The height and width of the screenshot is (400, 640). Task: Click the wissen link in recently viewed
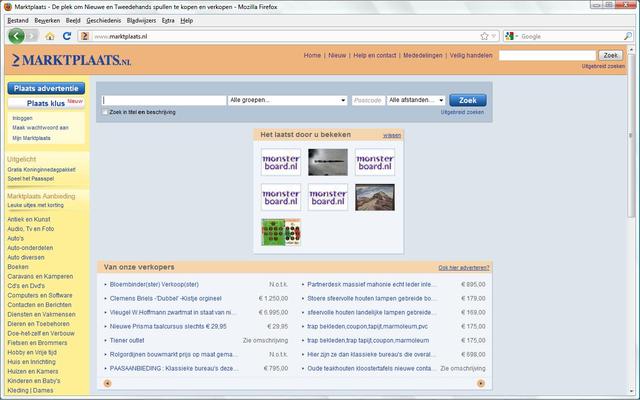pyautogui.click(x=391, y=134)
